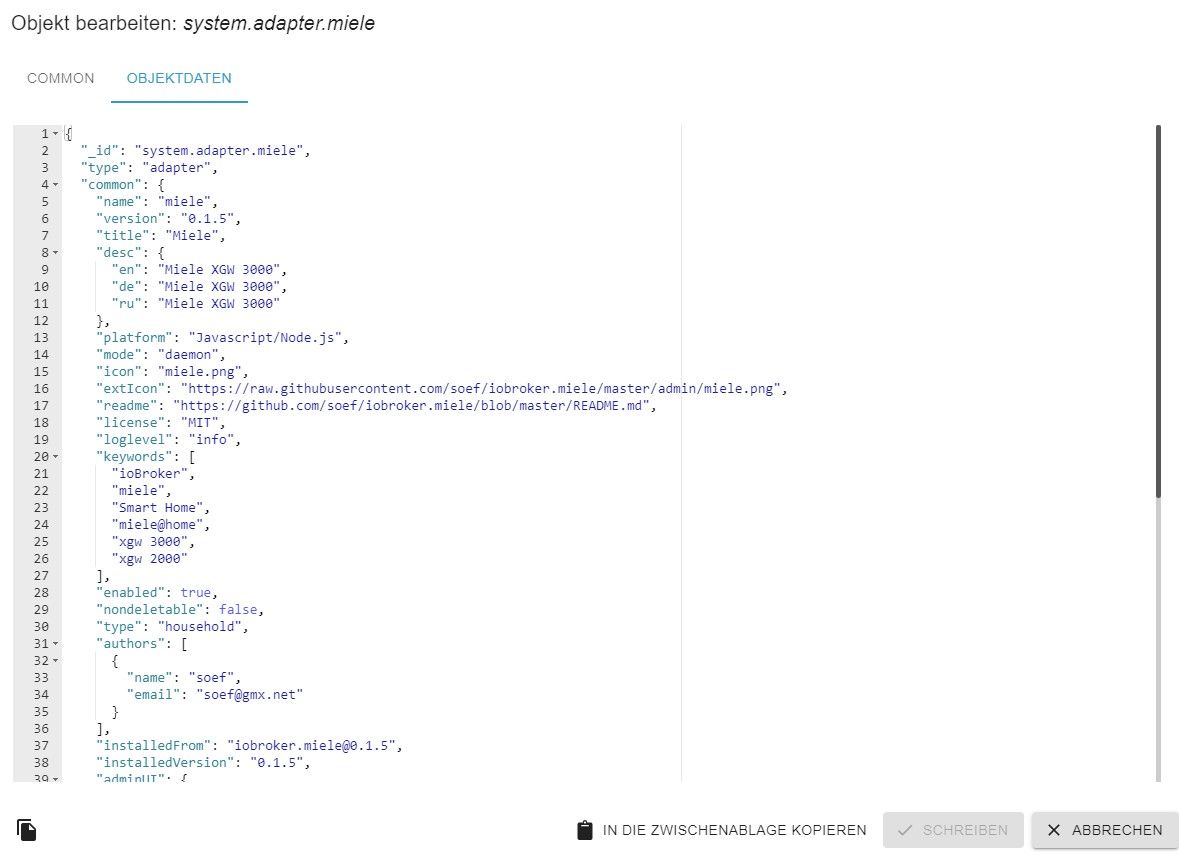
Task: Fold the "keywords" array at line 20
Action: pyautogui.click(x=55, y=457)
